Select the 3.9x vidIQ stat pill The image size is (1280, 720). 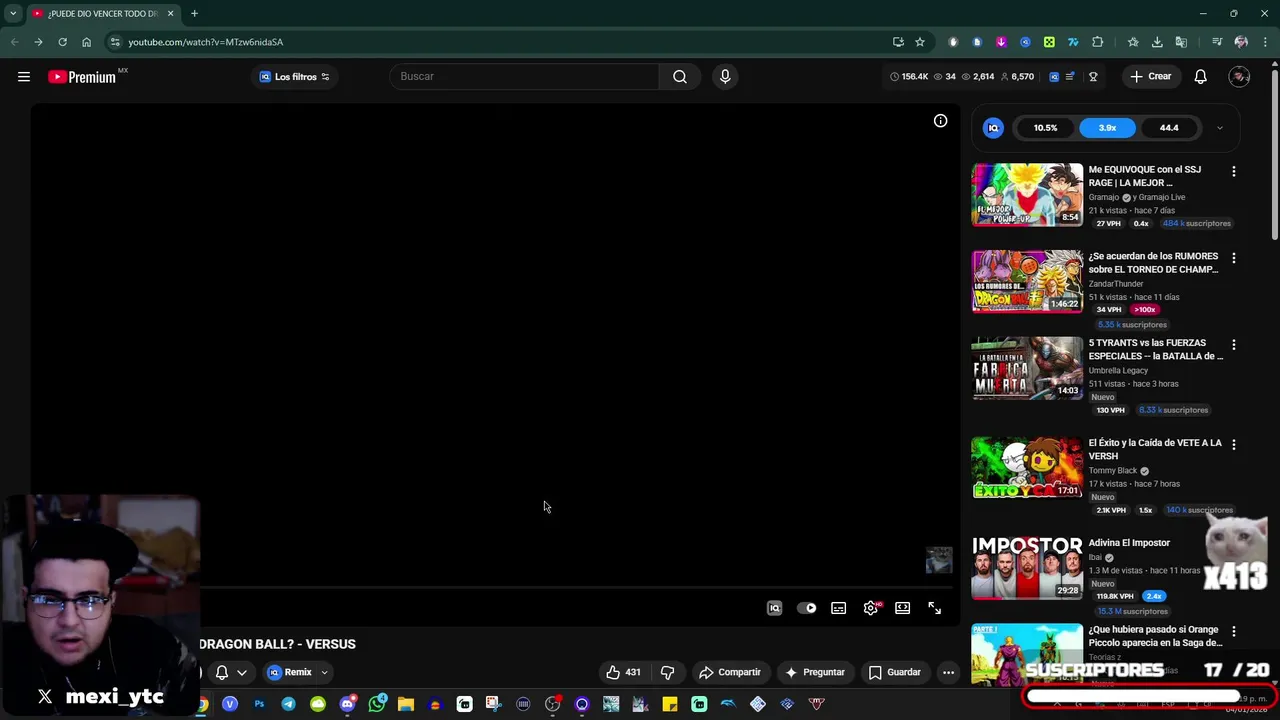[x=1107, y=128]
